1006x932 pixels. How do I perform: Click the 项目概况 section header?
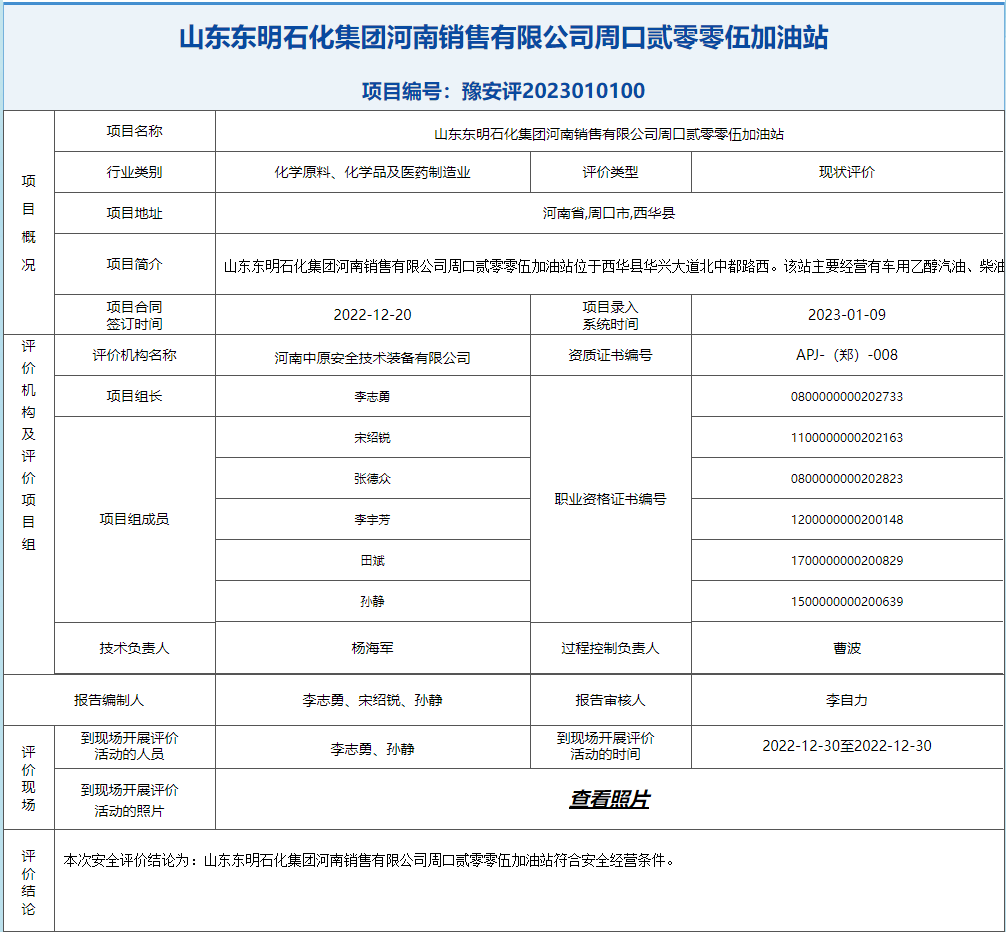(x=29, y=222)
